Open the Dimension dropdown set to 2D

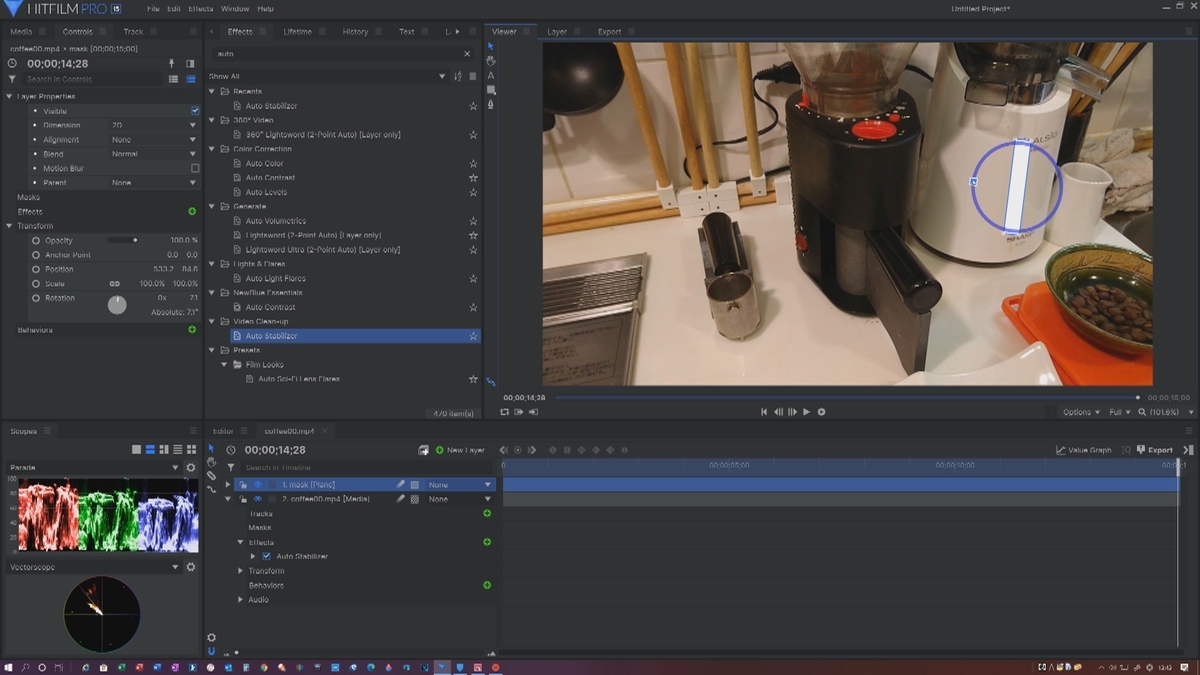coord(154,125)
